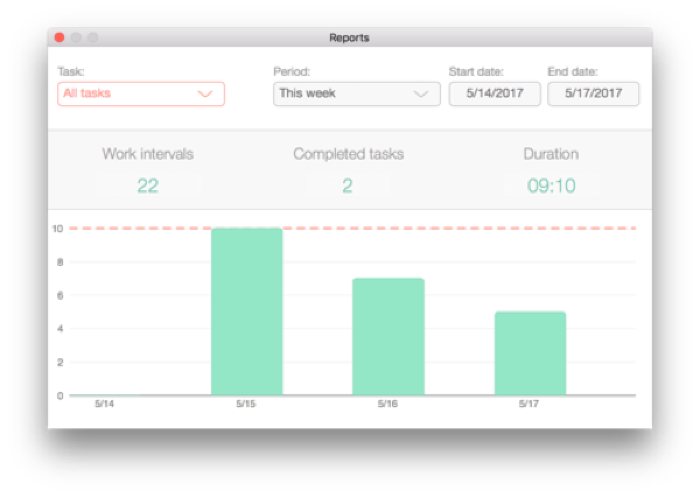Click the 5/14 axis label
Screen dimensions: 700x497
click(104, 404)
